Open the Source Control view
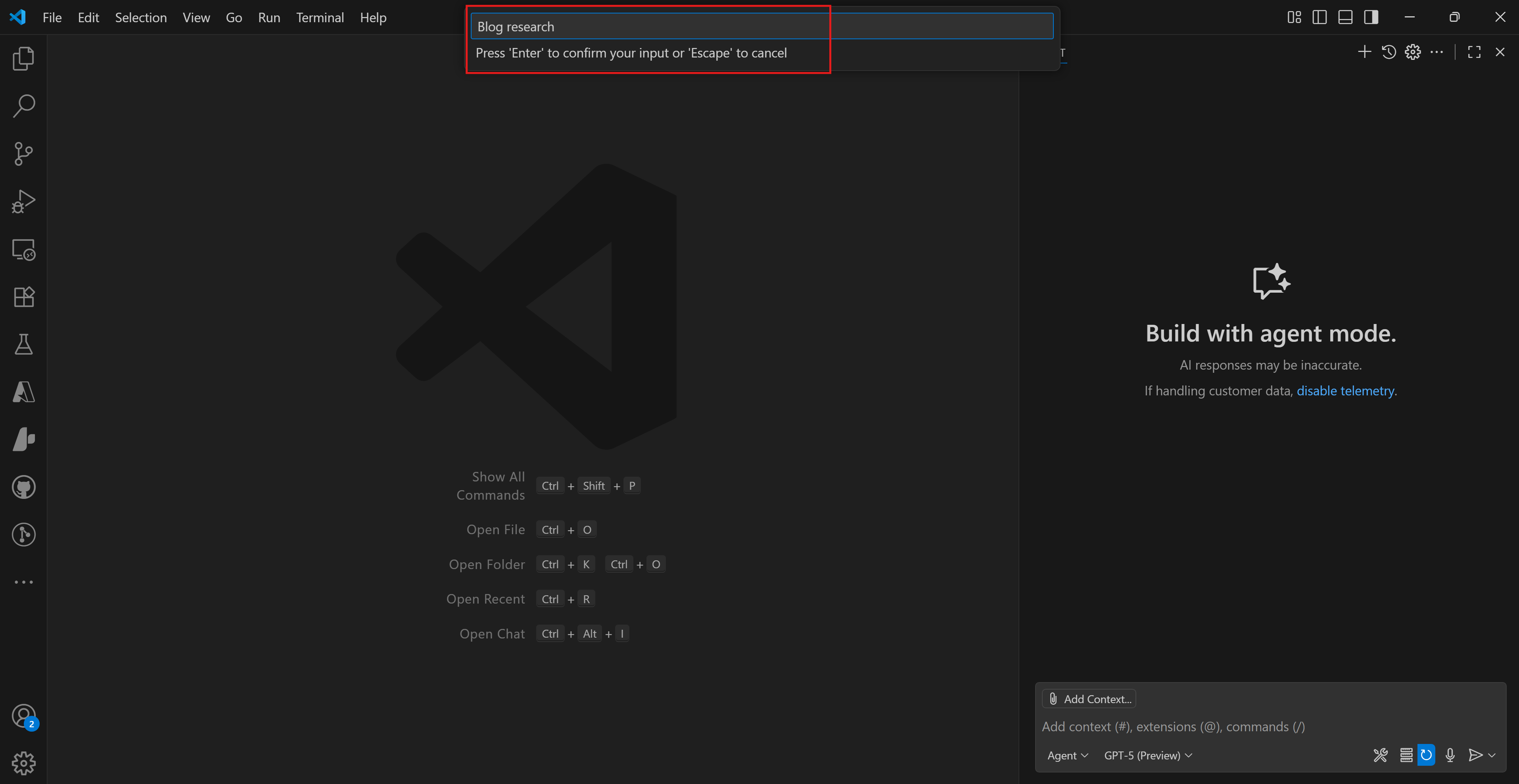Image resolution: width=1519 pixels, height=784 pixels. coord(23,154)
